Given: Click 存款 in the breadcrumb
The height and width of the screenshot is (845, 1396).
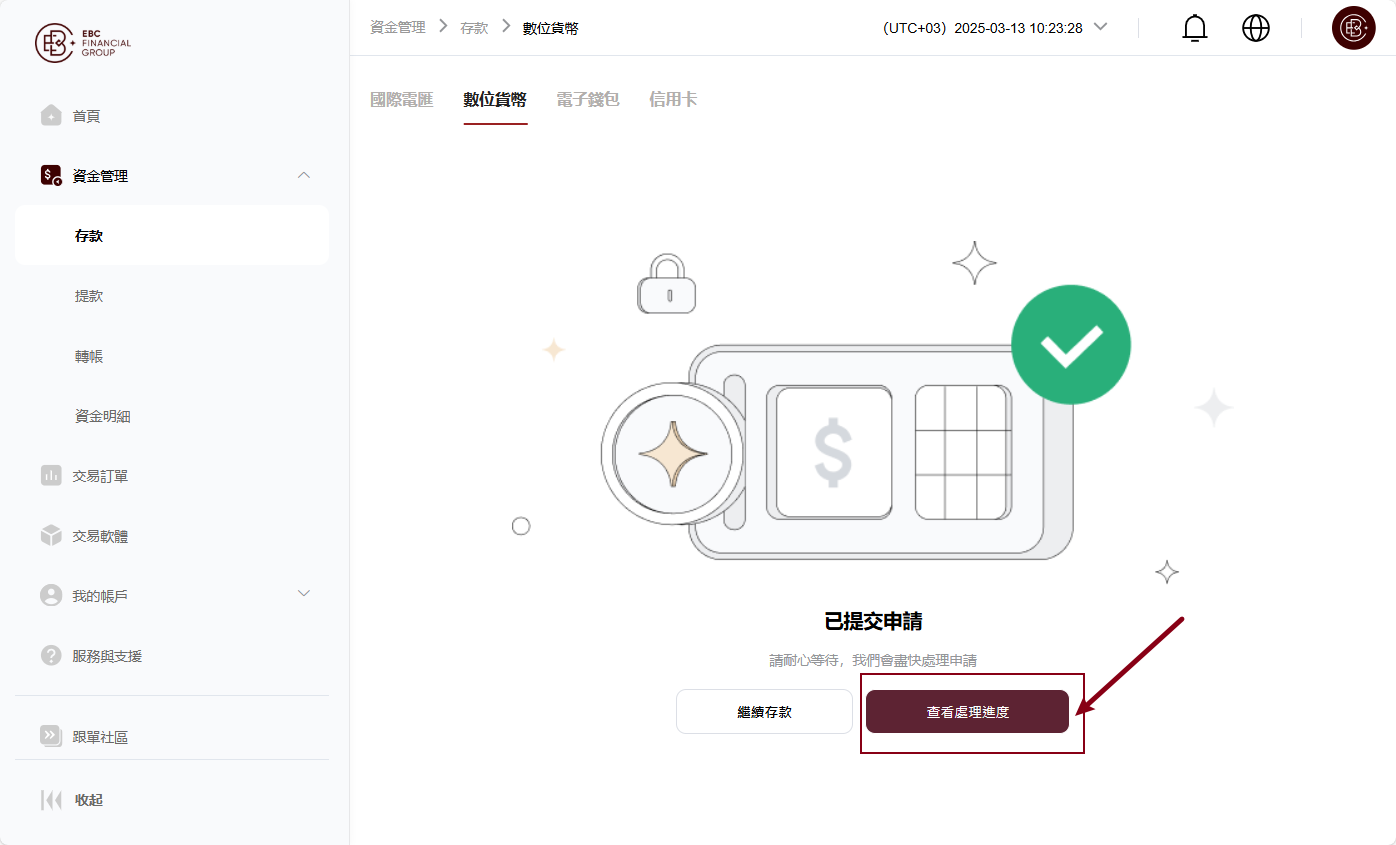Looking at the screenshot, I should click(x=474, y=28).
